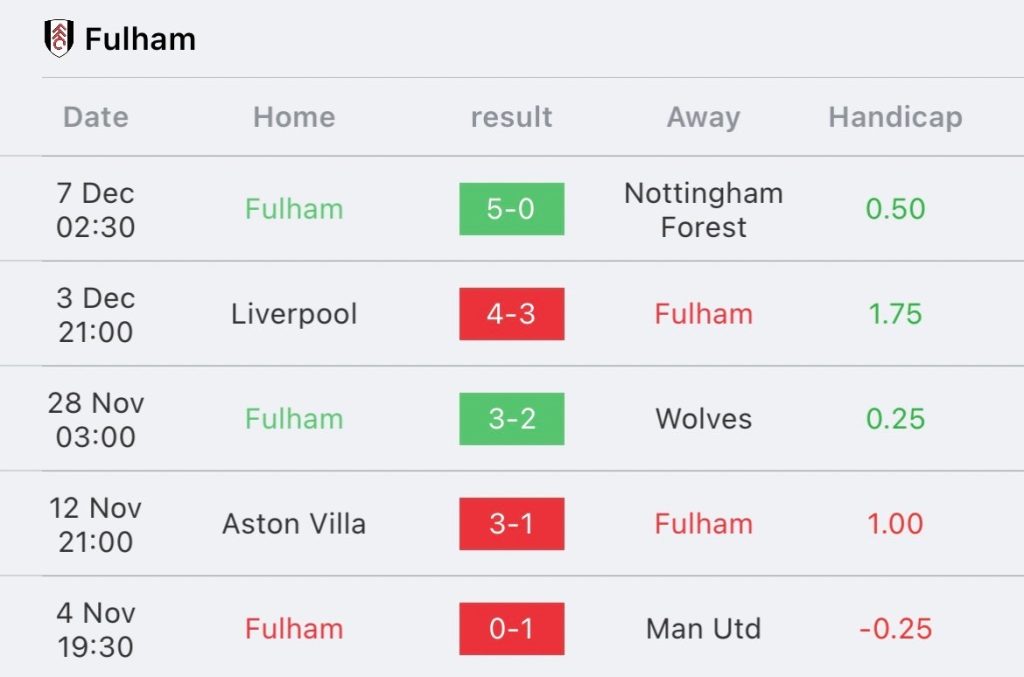Select the Date column header
Image resolution: width=1024 pixels, height=677 pixels.
95,118
